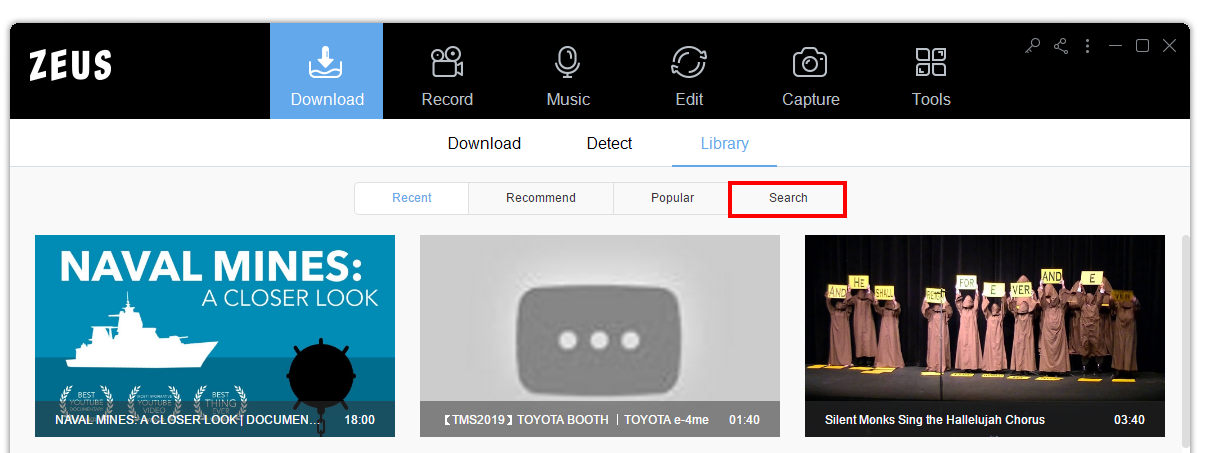Open the Toyota Booth e-4me video thumbnail

point(600,336)
